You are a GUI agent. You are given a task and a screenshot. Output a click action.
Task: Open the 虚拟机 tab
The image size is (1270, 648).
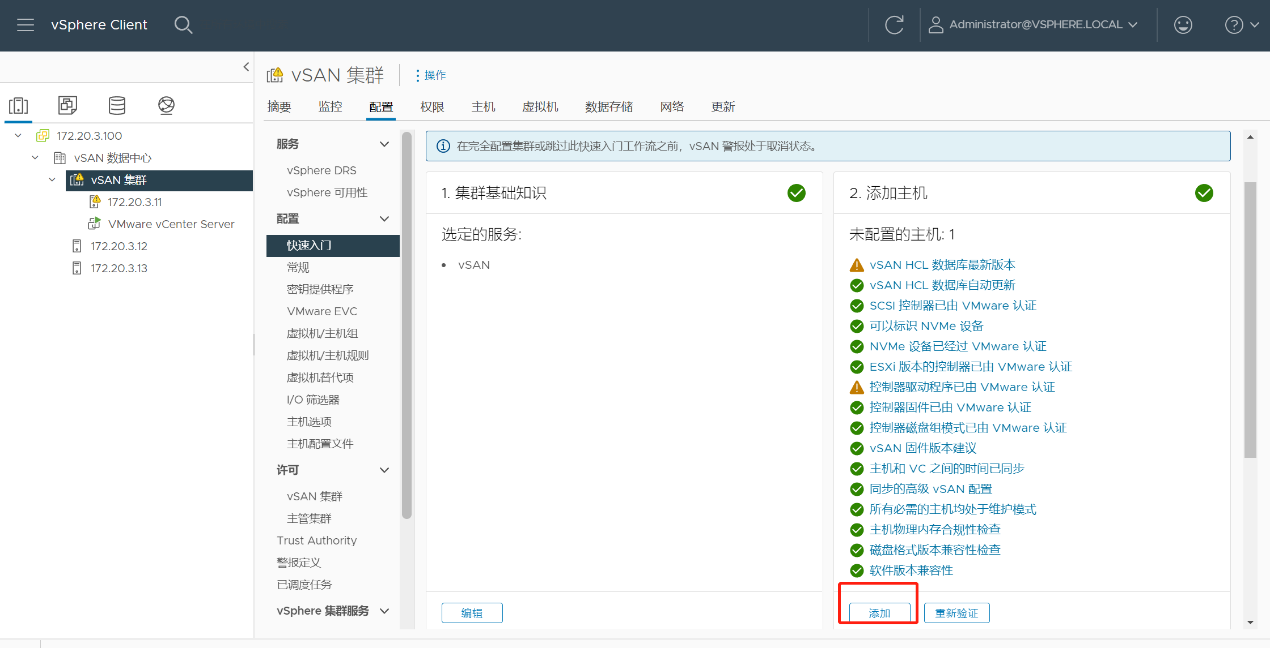(540, 107)
